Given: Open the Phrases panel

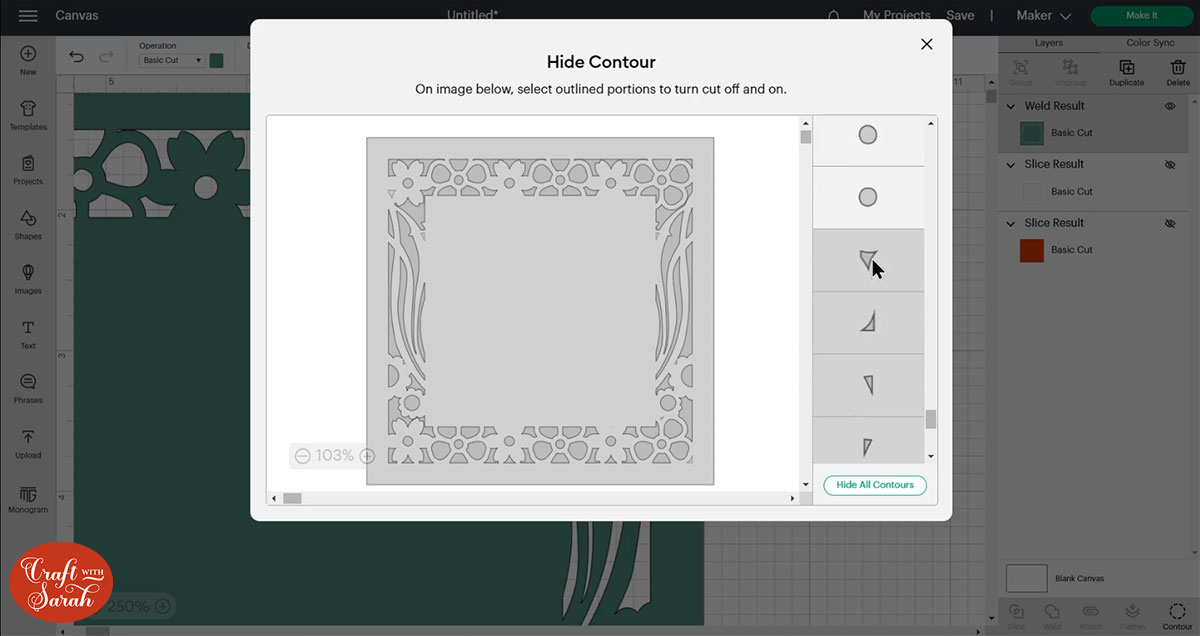Looking at the screenshot, I should point(28,388).
